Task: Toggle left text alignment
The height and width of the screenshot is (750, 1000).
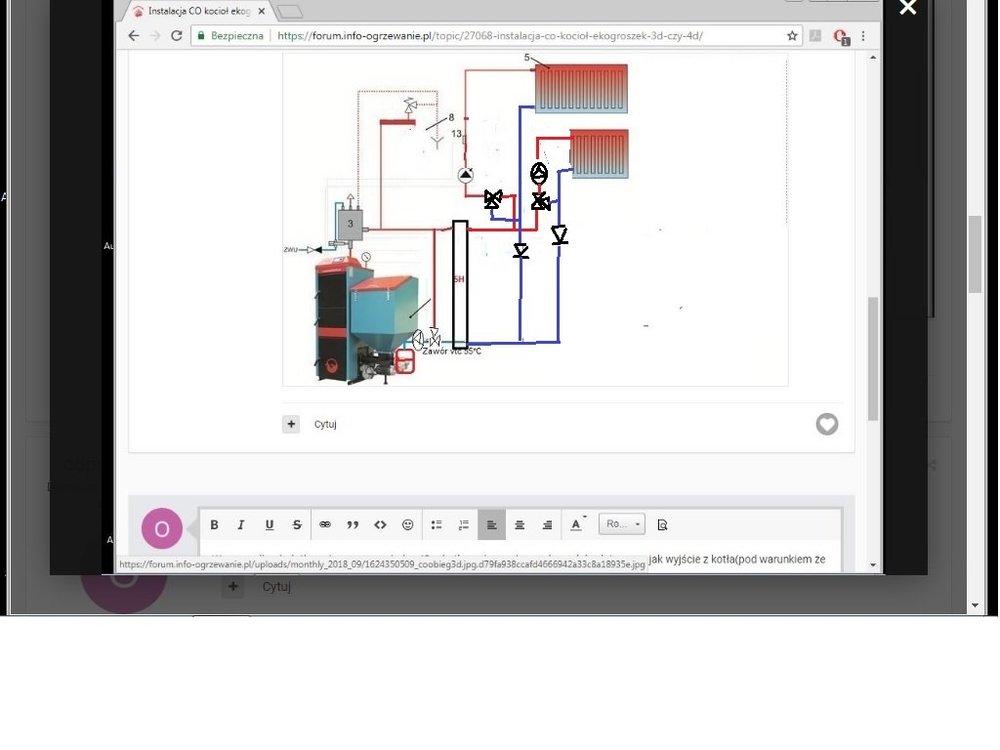Action: click(x=492, y=525)
